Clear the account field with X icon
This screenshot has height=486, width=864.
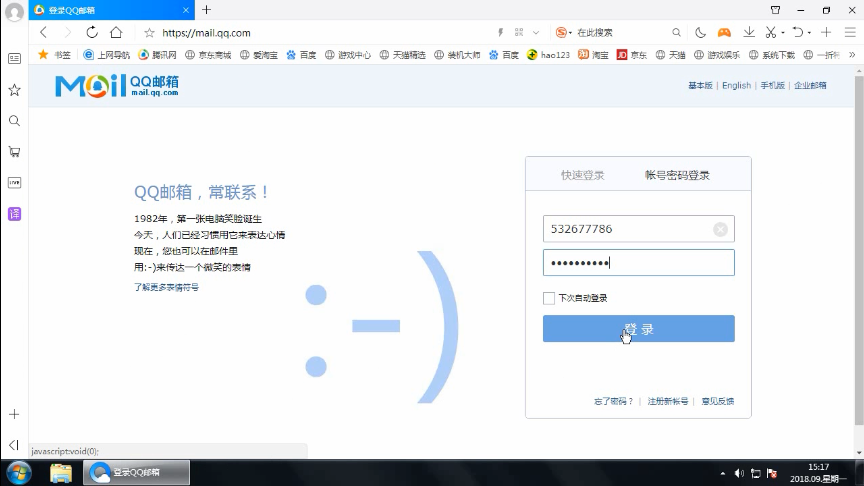pos(720,229)
